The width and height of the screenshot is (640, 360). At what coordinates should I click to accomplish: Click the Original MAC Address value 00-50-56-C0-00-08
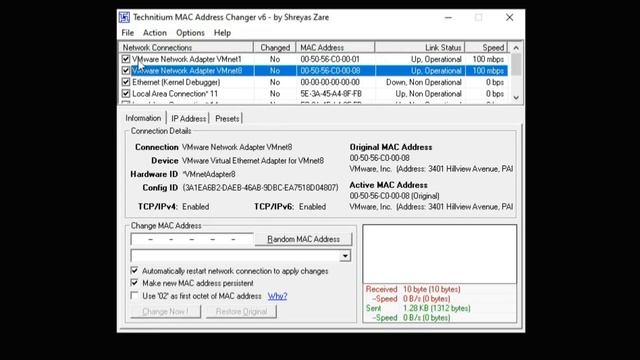point(380,158)
